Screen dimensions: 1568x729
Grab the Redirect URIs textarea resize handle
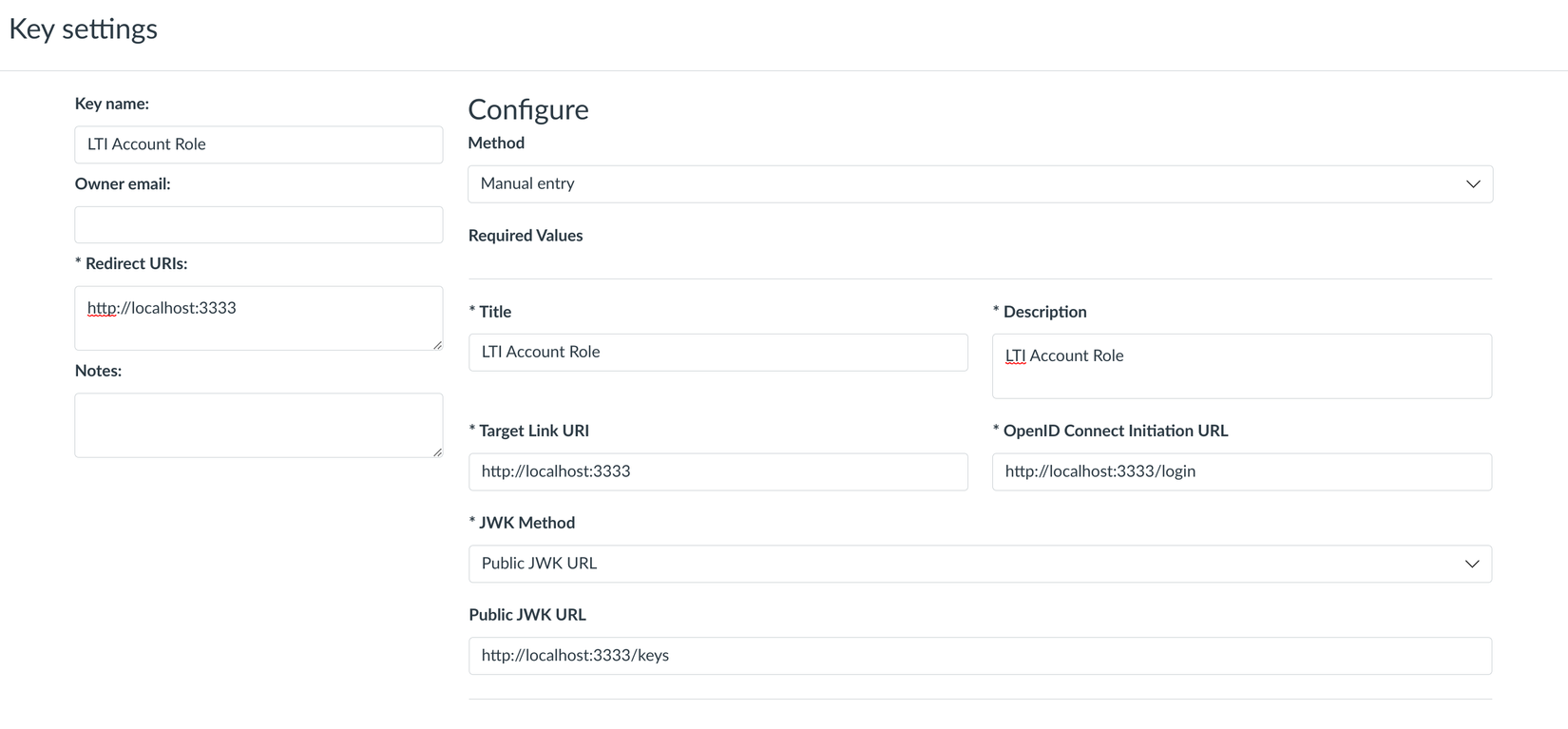[437, 345]
